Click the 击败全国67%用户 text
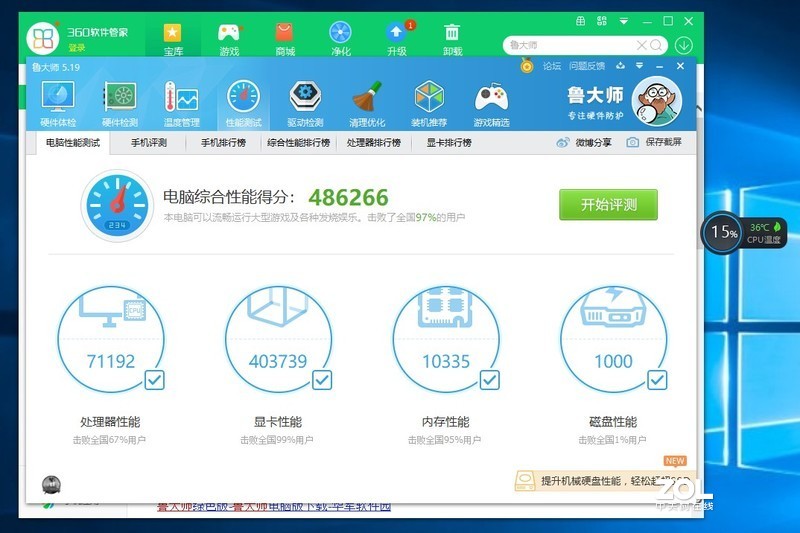The image size is (800, 533). 109,440
